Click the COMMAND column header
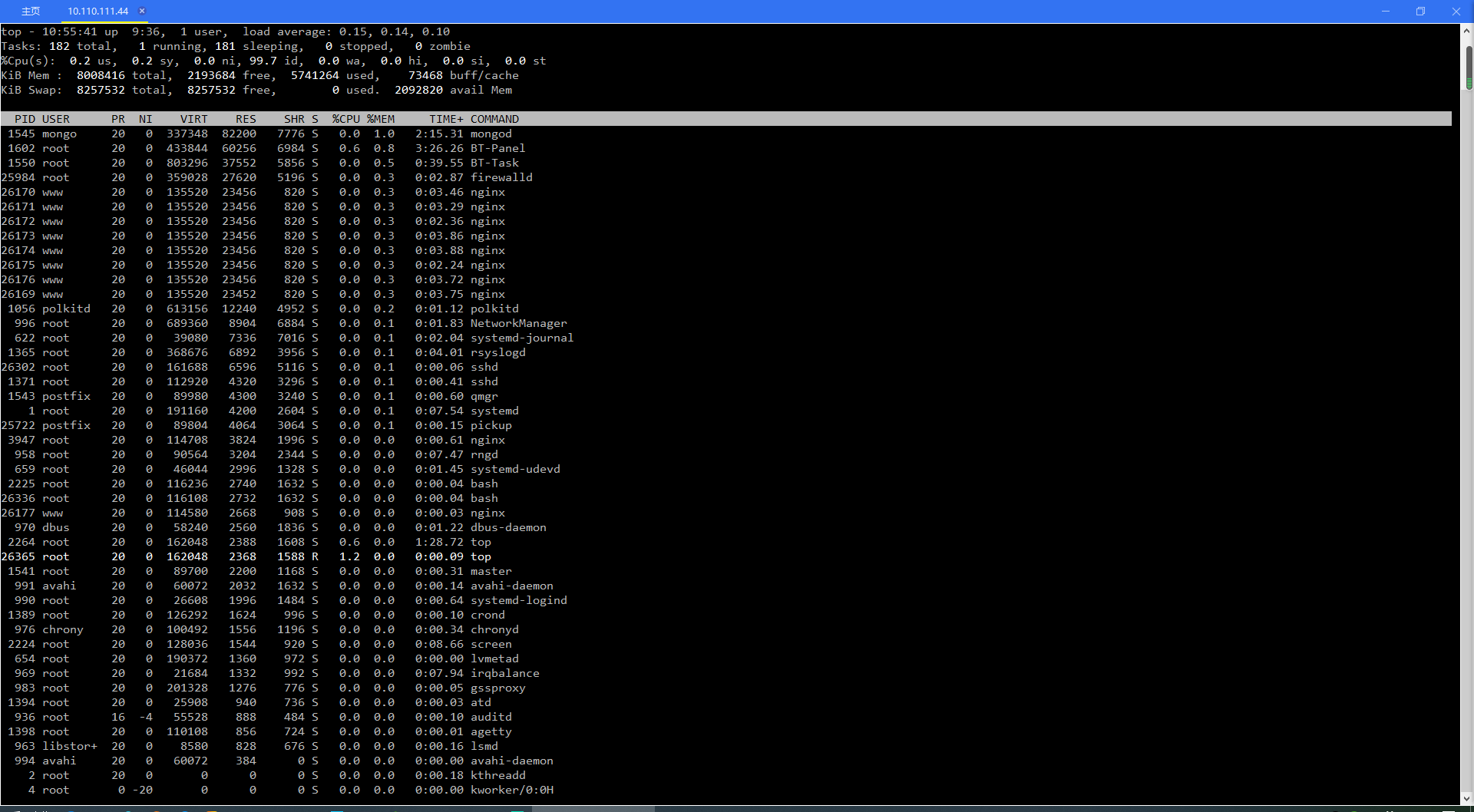The width and height of the screenshot is (1474, 812). (494, 119)
